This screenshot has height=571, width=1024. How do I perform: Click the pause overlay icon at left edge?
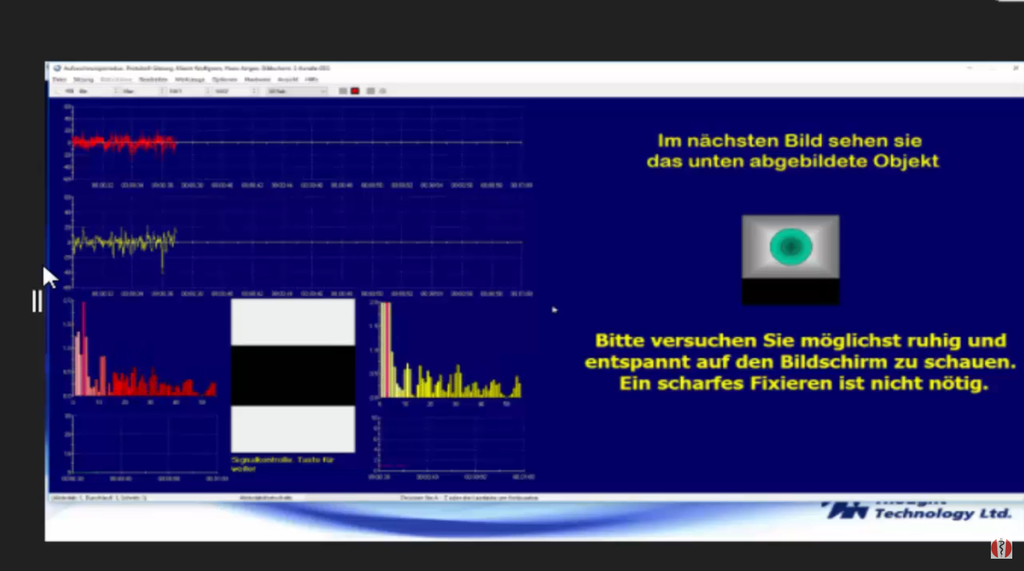37,301
